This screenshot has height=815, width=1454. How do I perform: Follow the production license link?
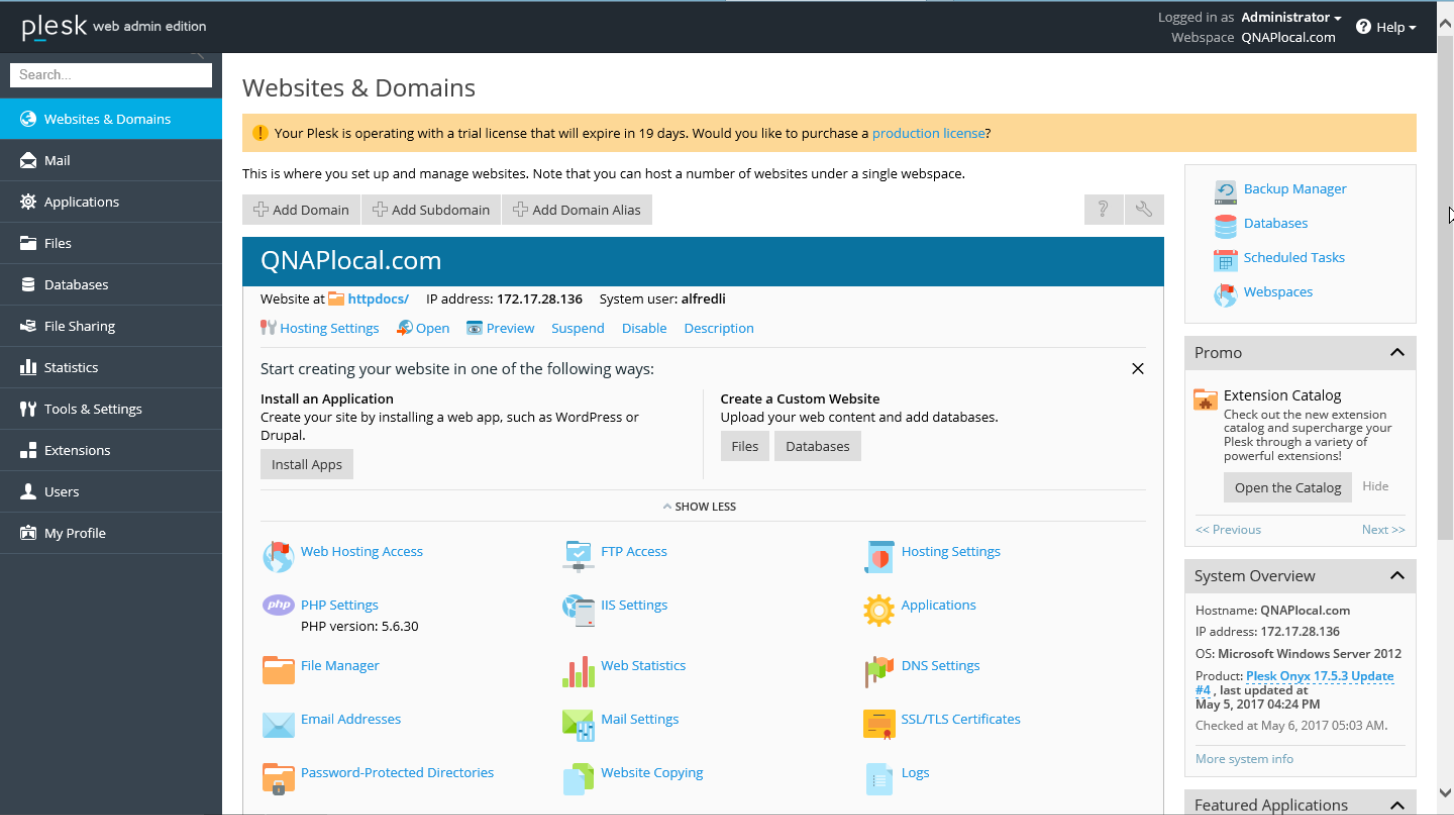[928, 133]
